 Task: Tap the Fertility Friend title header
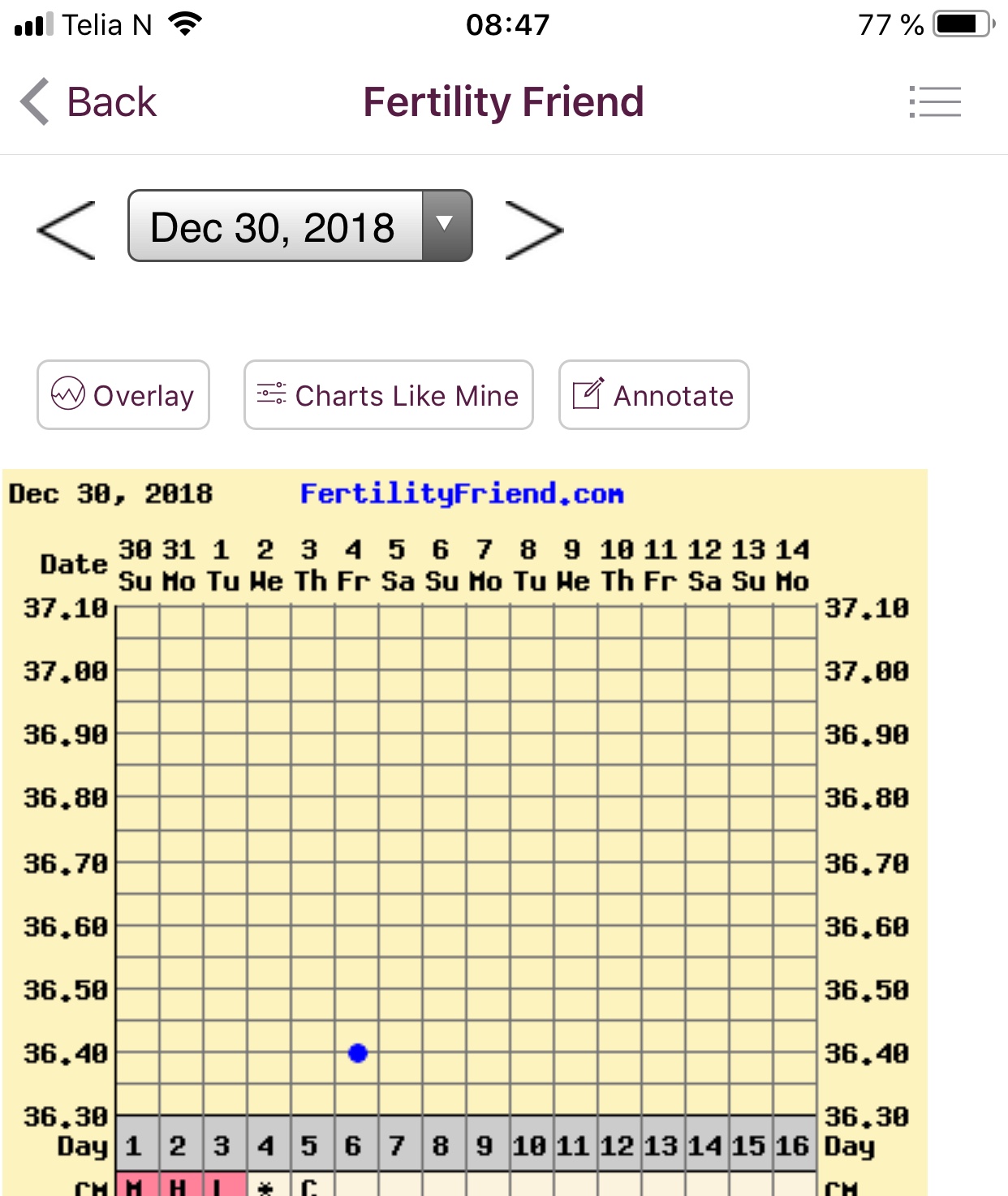503,102
